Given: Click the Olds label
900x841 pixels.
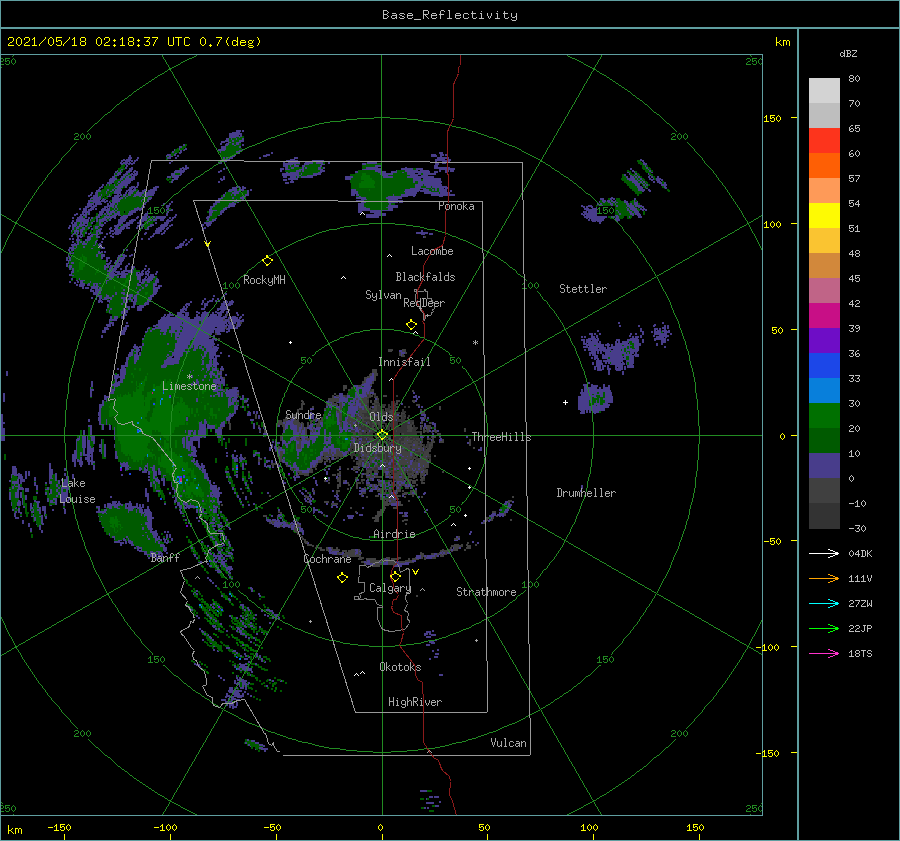Looking at the screenshot, I should coord(381,417).
